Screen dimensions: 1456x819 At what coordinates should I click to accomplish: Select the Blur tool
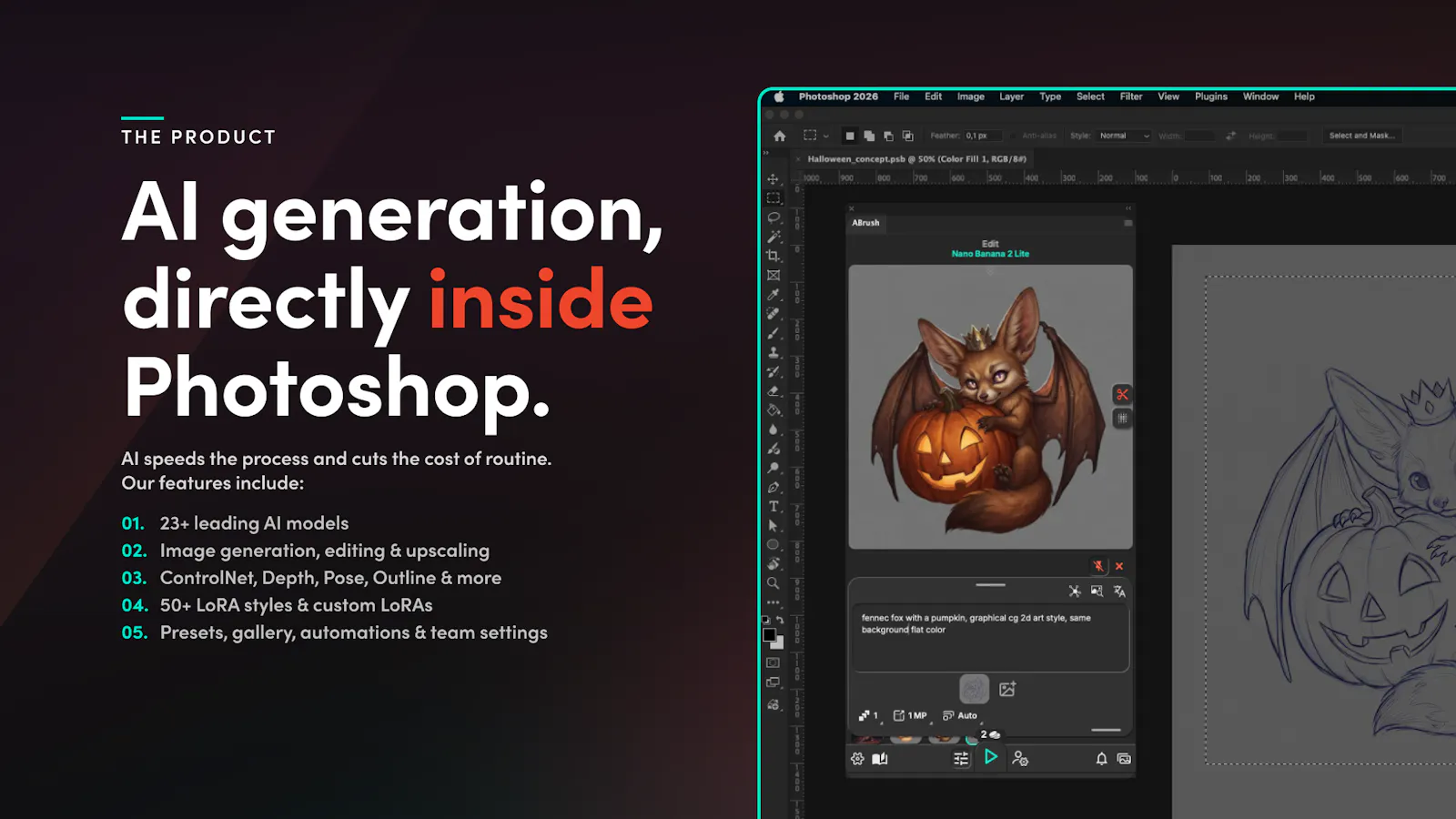(773, 430)
